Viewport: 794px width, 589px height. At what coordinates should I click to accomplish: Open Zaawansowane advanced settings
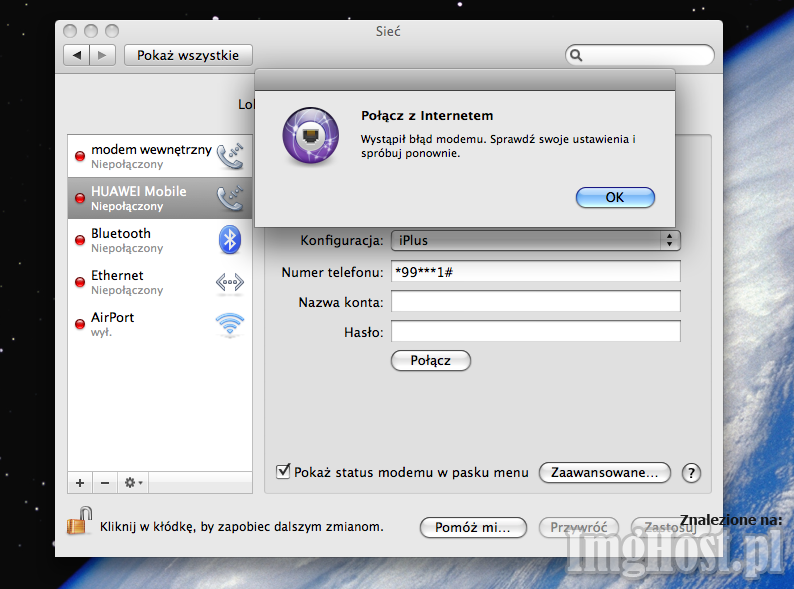click(x=605, y=473)
